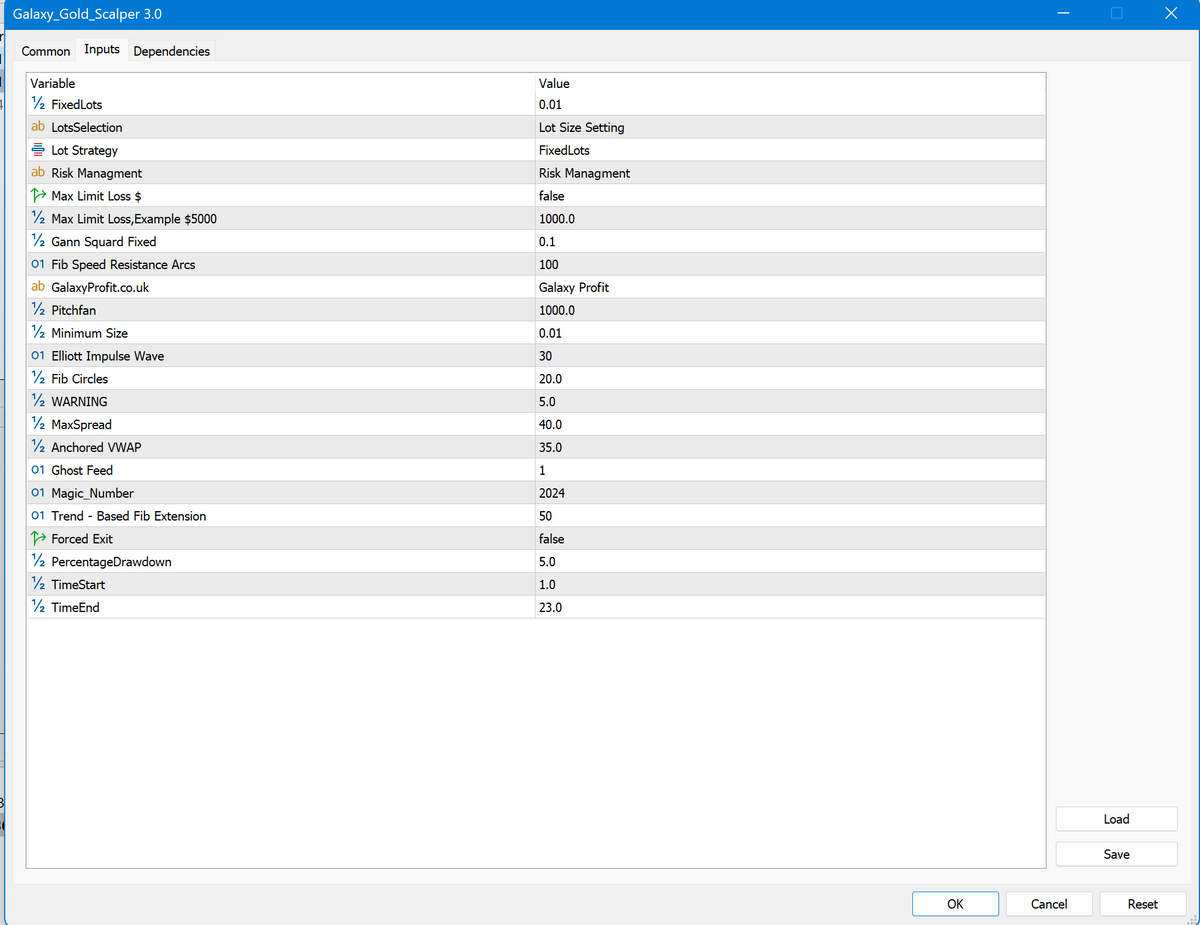Screen dimensions: 1200x925
Task: Click the integer icon beside Fib Speed Resistance Arcs
Action: point(38,265)
